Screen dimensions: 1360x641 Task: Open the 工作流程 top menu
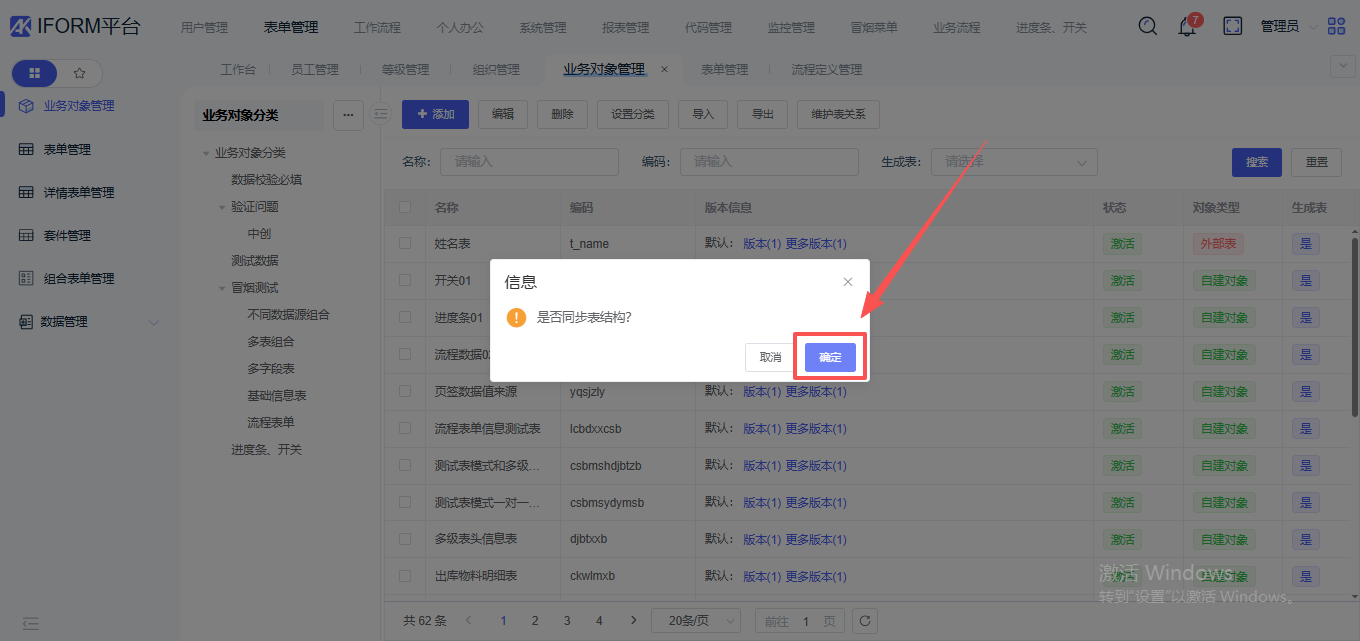click(377, 27)
